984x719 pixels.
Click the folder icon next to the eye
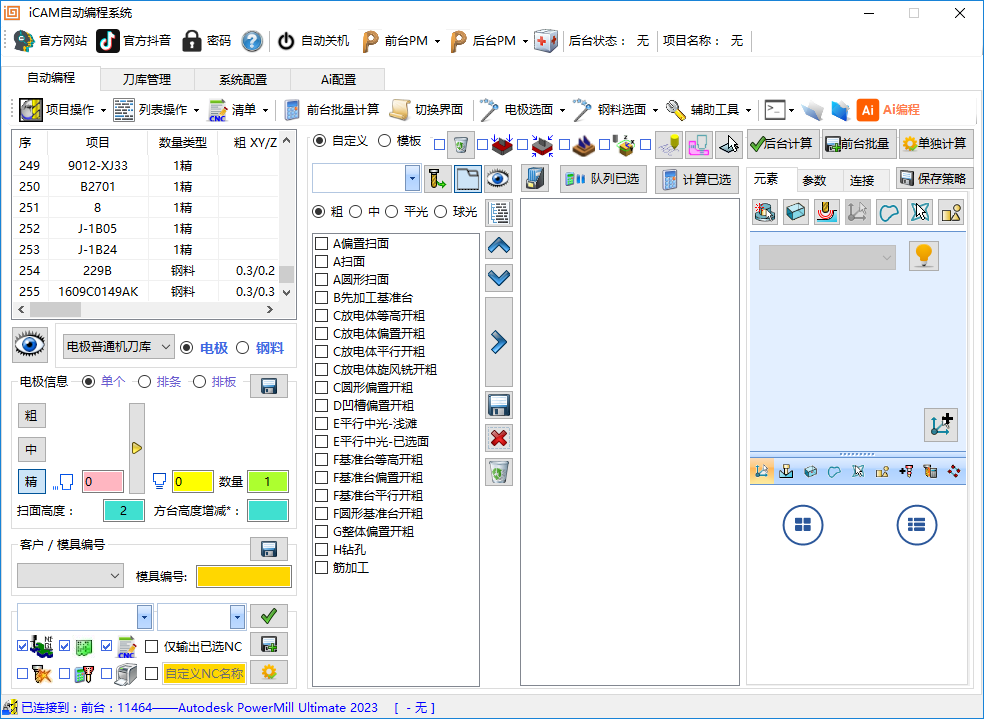pos(468,179)
